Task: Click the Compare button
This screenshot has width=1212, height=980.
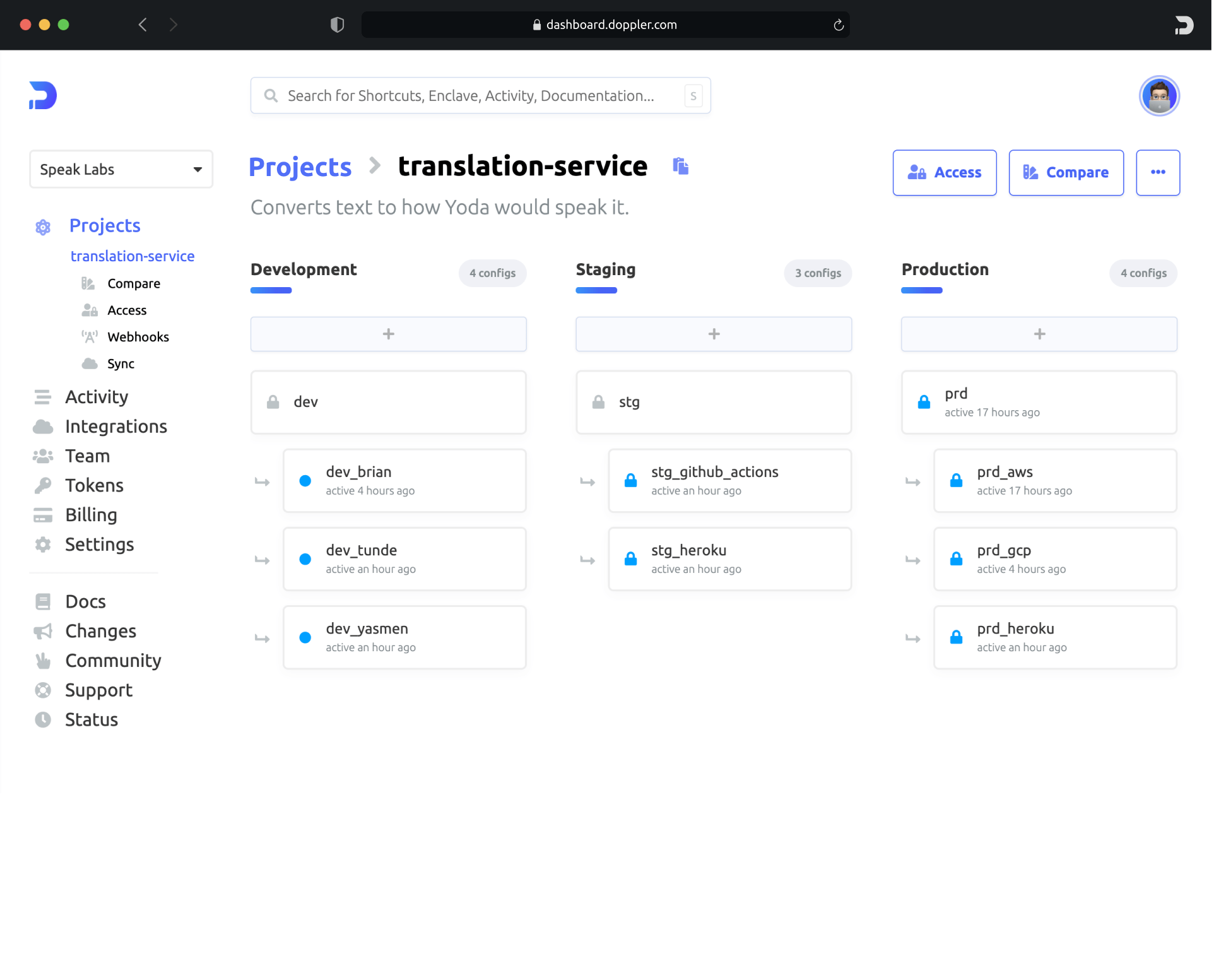Action: 1065,172
